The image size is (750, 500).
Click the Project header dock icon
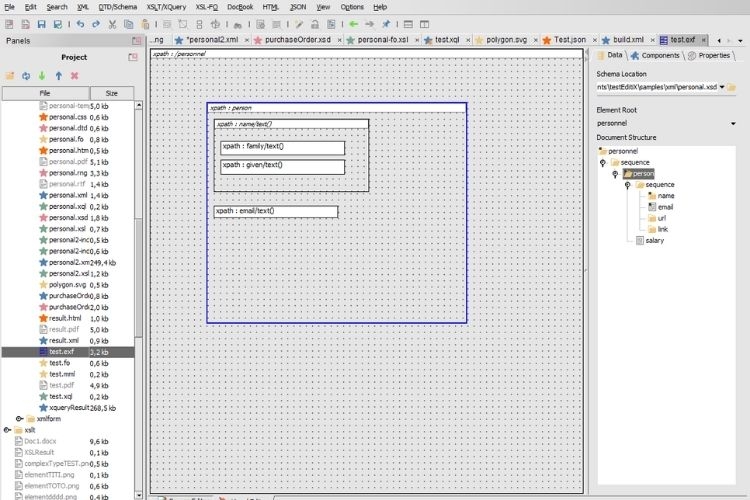click(133, 57)
